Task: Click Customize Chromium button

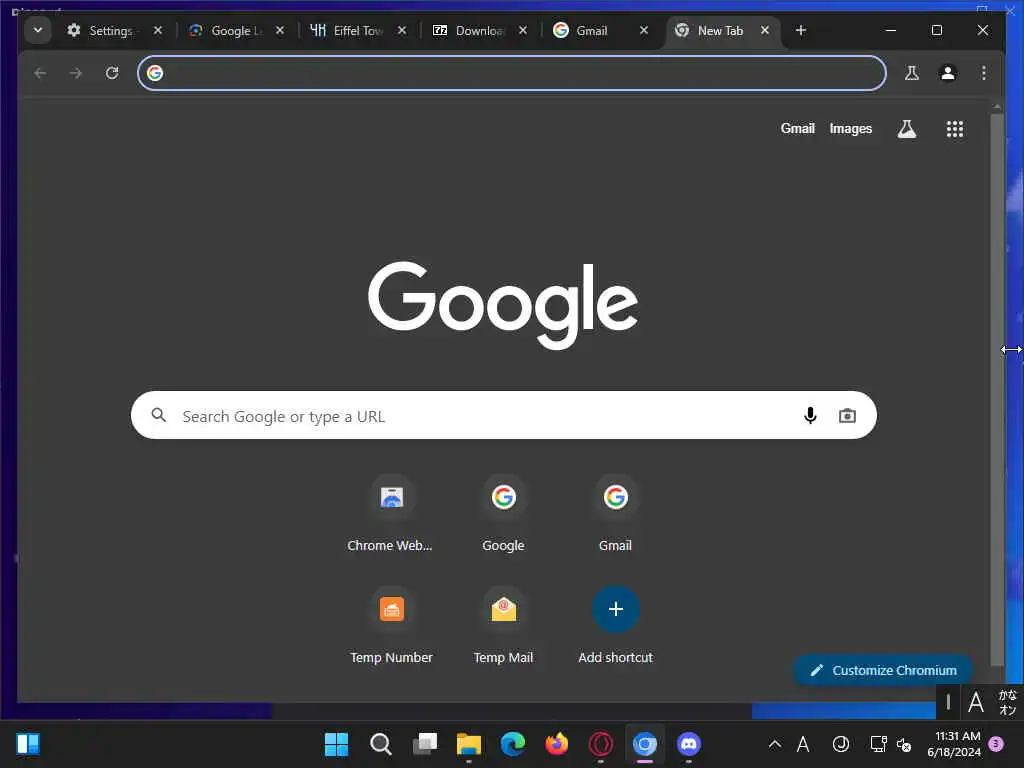Action: (x=883, y=670)
